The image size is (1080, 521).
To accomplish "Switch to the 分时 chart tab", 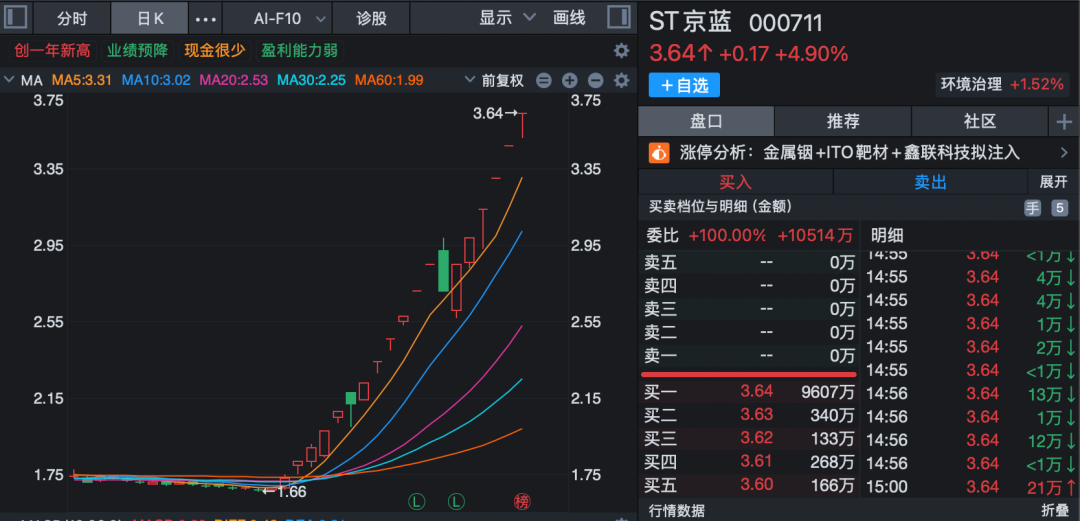I will tap(71, 18).
